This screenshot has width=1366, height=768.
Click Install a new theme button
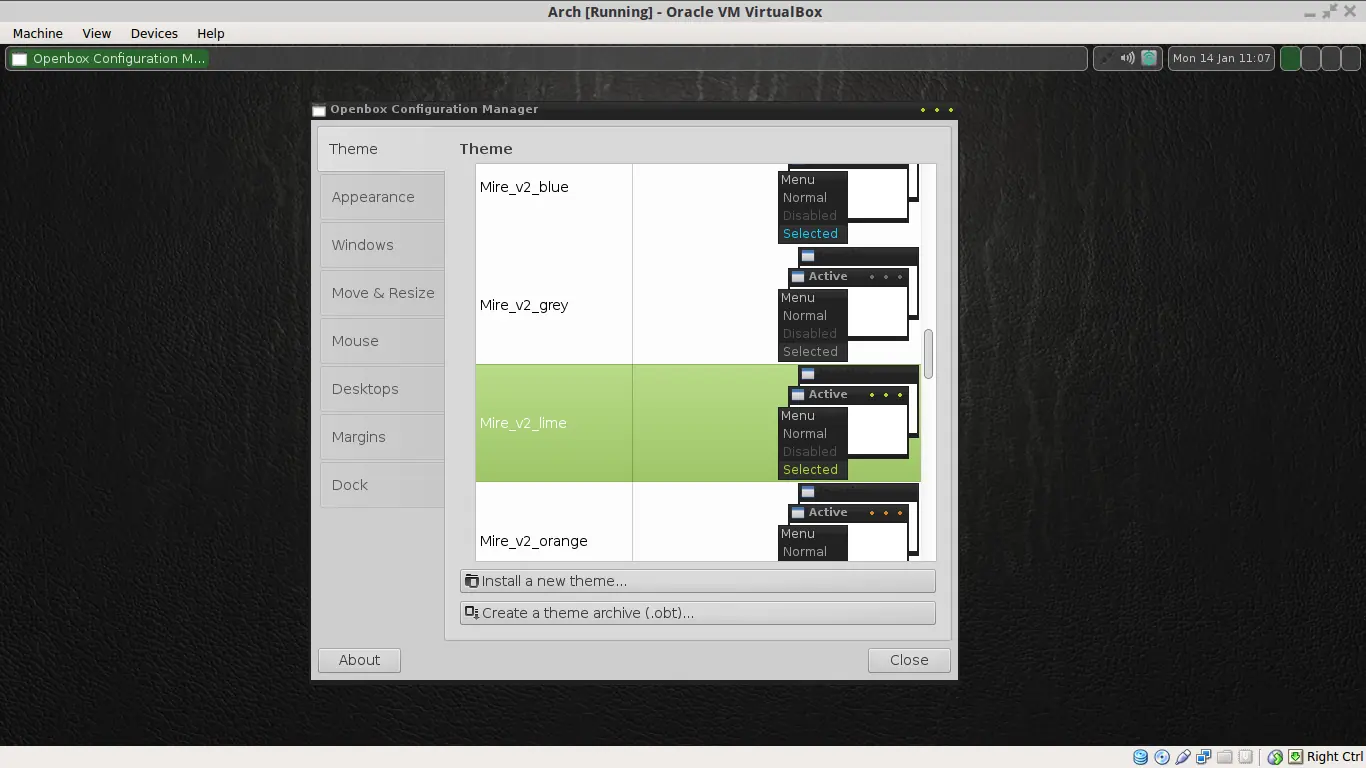tap(698, 581)
